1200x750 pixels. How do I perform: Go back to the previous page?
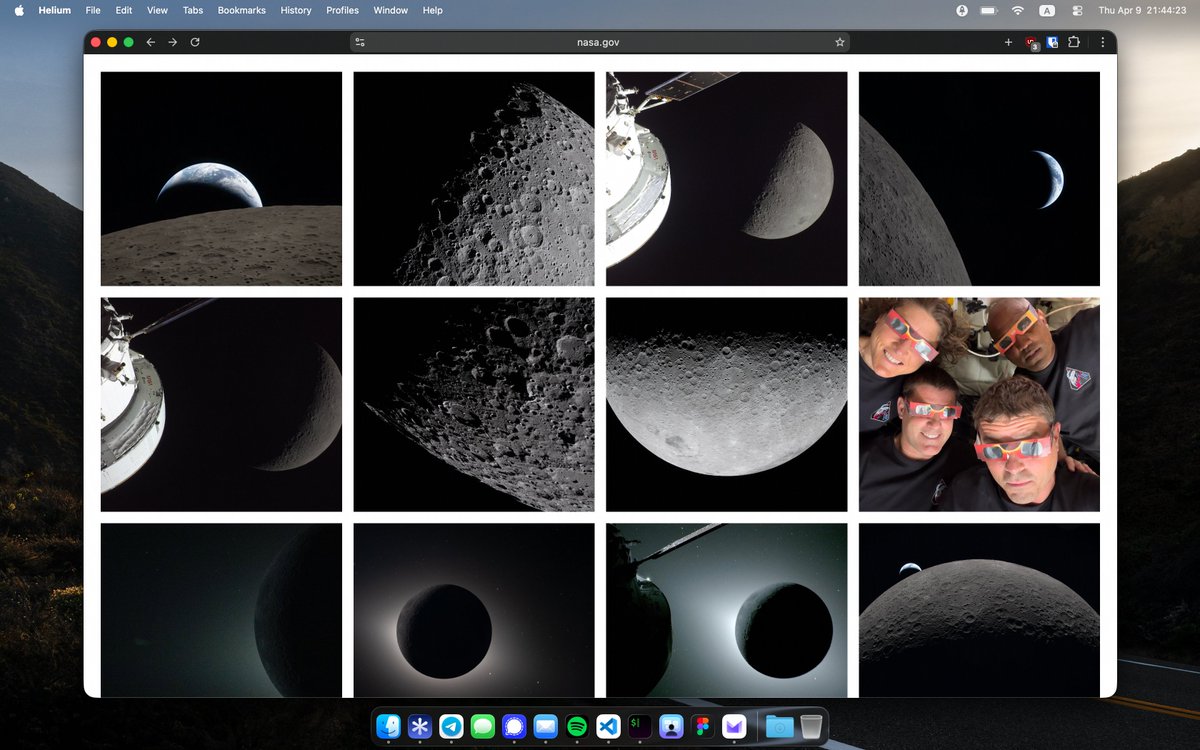150,42
